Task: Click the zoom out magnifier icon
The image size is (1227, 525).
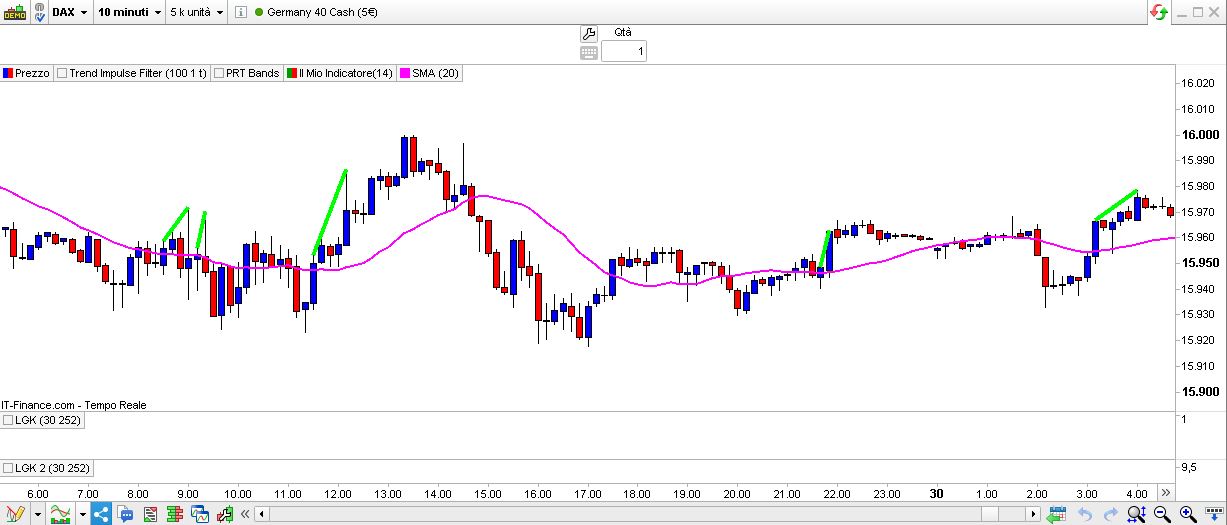Action: [1162, 515]
